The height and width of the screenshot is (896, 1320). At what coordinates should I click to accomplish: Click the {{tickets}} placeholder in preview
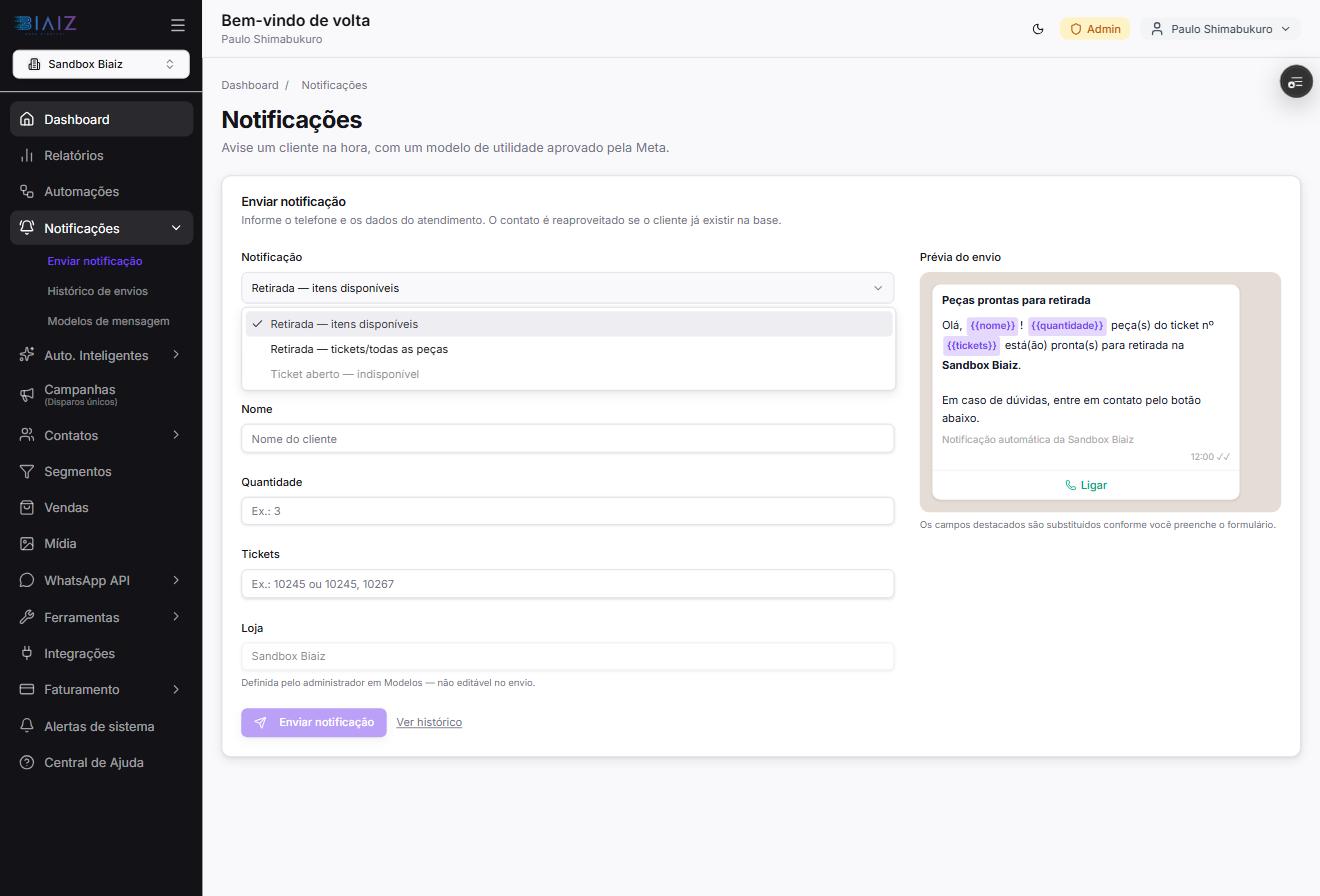(971, 345)
